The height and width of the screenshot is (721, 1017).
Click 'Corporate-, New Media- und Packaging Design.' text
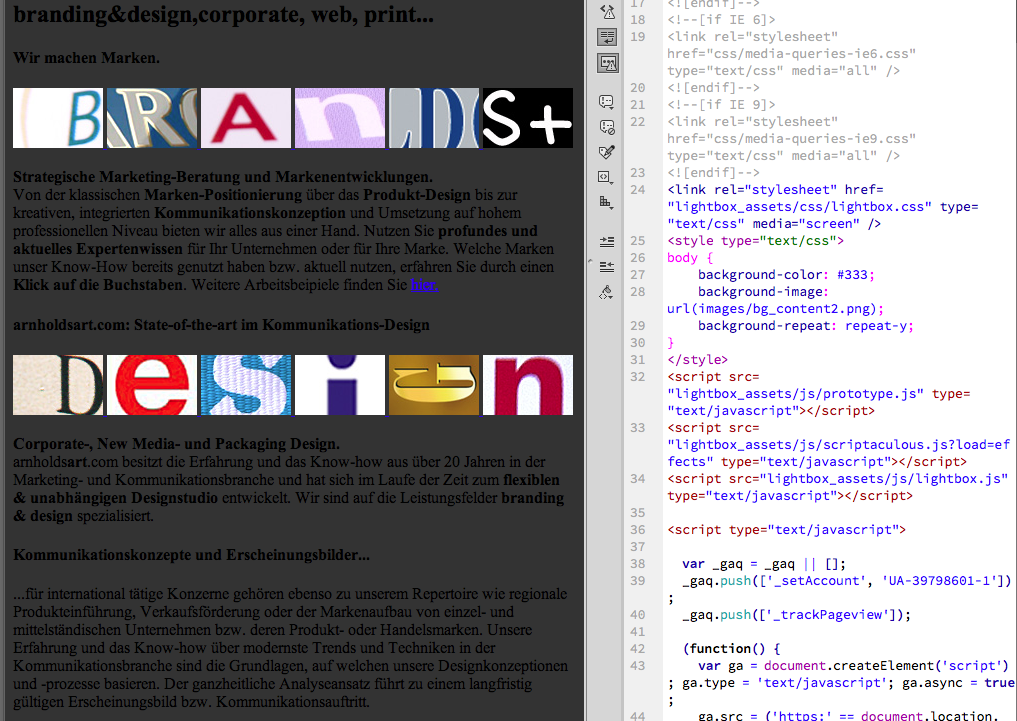click(x=176, y=443)
